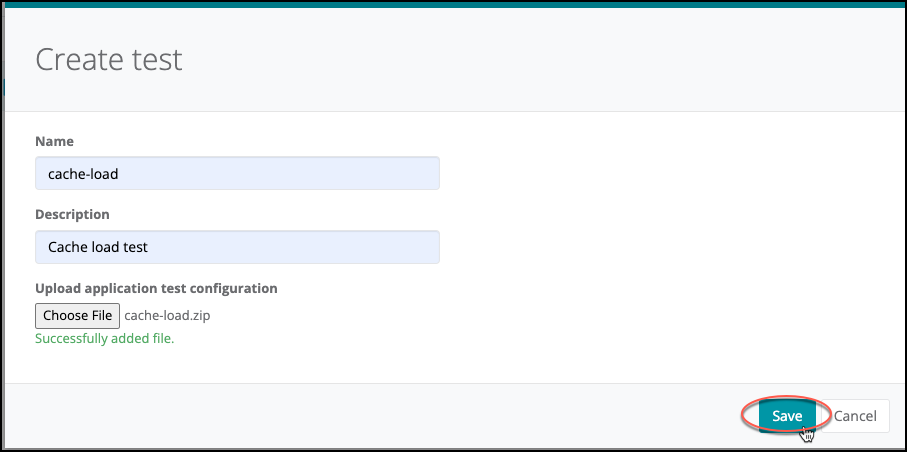Click the cache-load.zip file name
This screenshot has height=452, width=907.
click(167, 316)
